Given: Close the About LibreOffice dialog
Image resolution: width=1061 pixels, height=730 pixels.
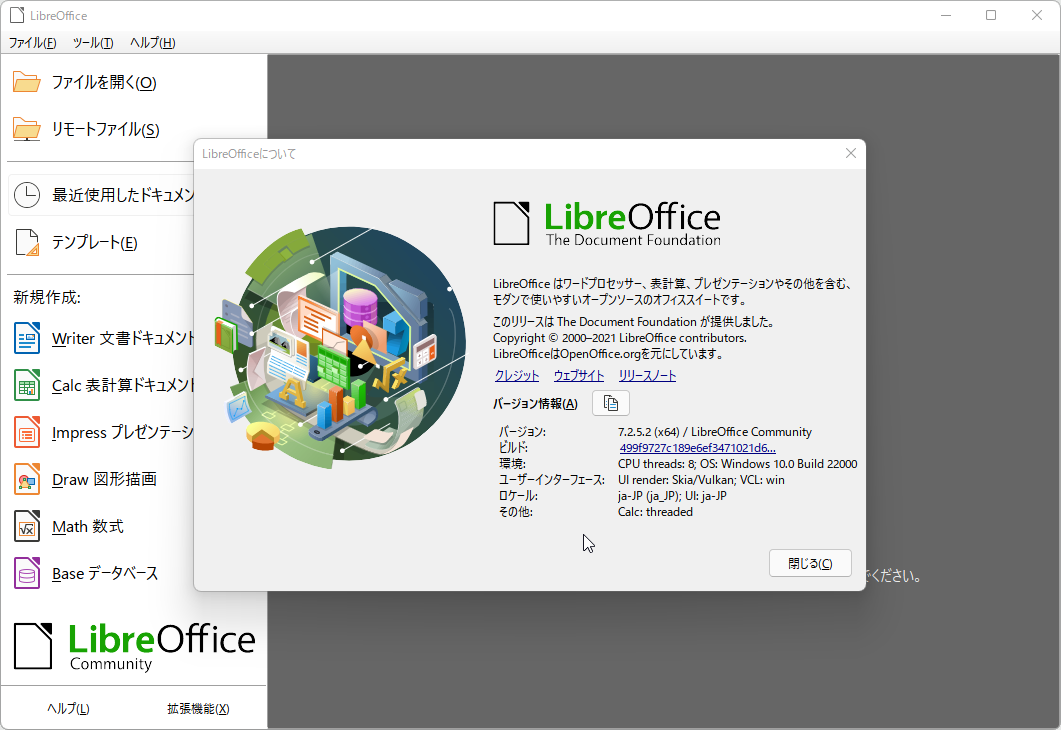Looking at the screenshot, I should pos(809,563).
